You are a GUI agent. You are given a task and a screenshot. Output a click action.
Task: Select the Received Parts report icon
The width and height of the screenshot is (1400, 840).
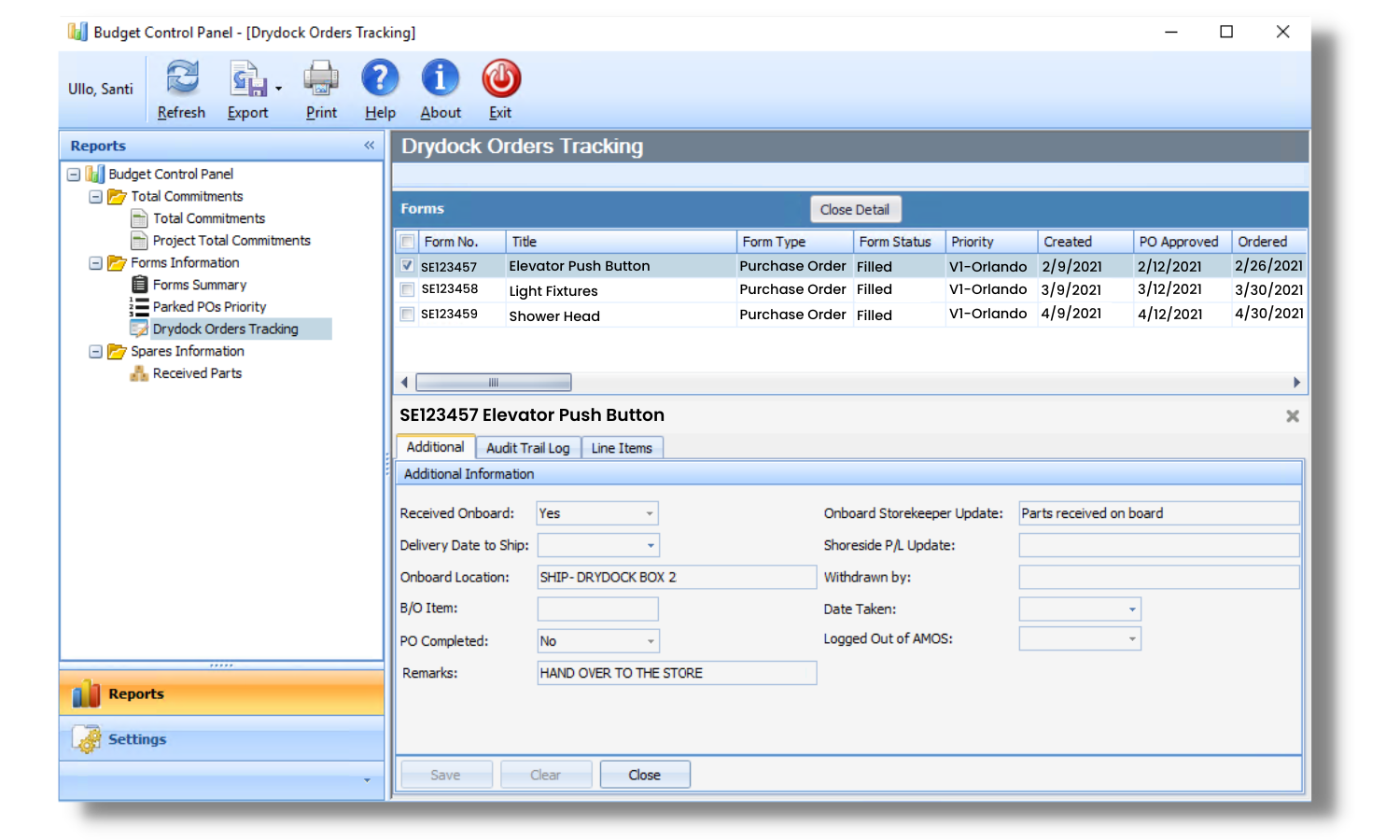138,373
